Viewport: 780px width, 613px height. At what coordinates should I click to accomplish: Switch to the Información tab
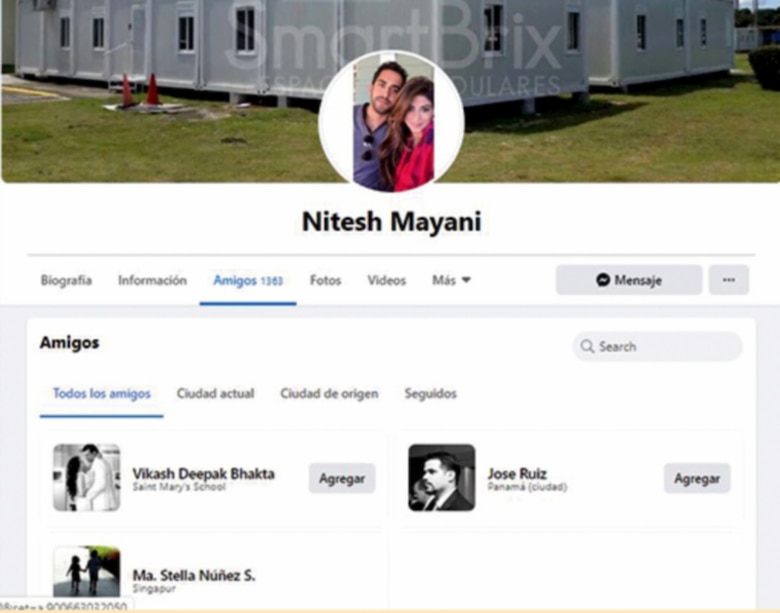coord(152,280)
